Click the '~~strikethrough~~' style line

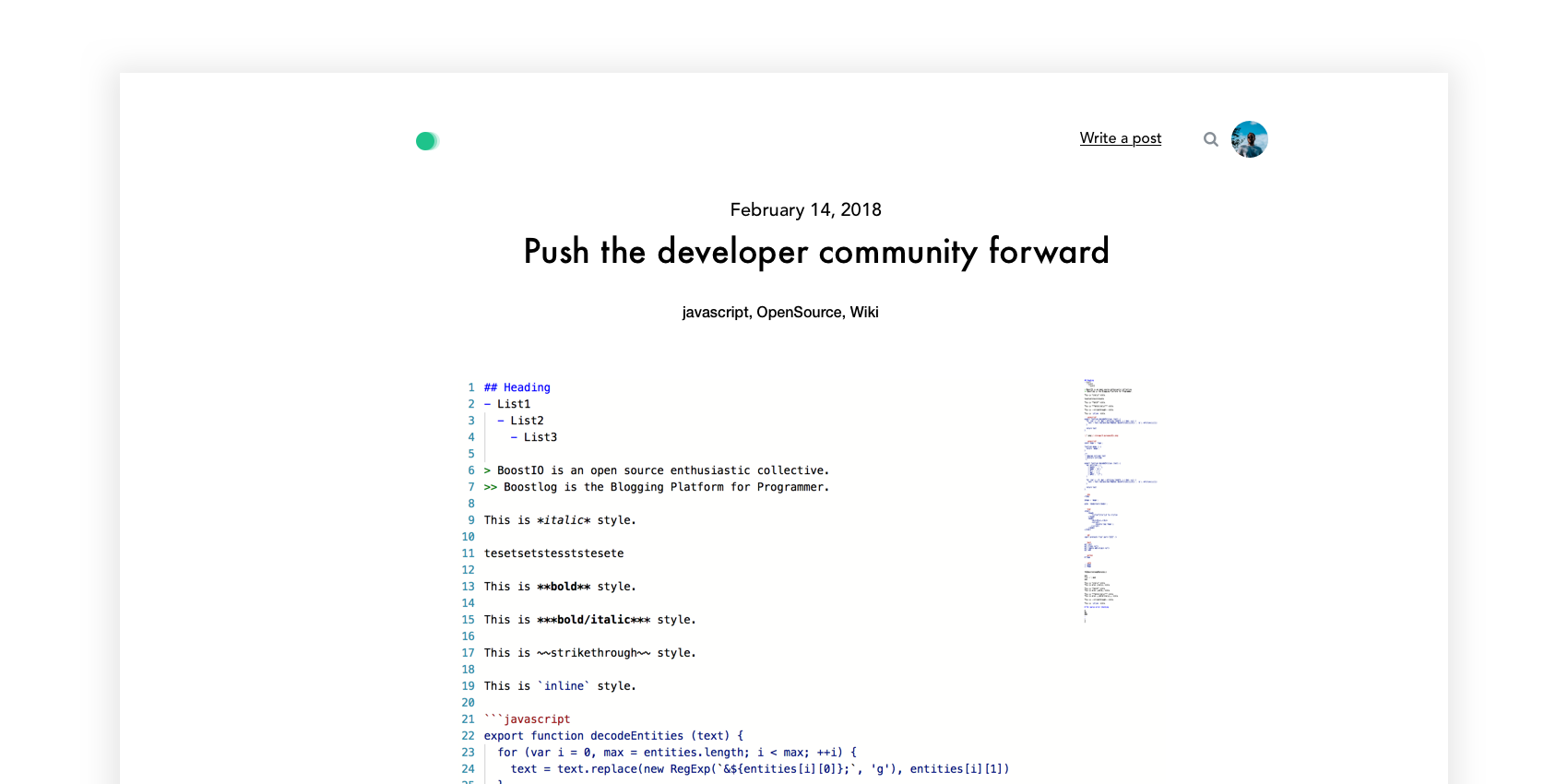click(590, 653)
